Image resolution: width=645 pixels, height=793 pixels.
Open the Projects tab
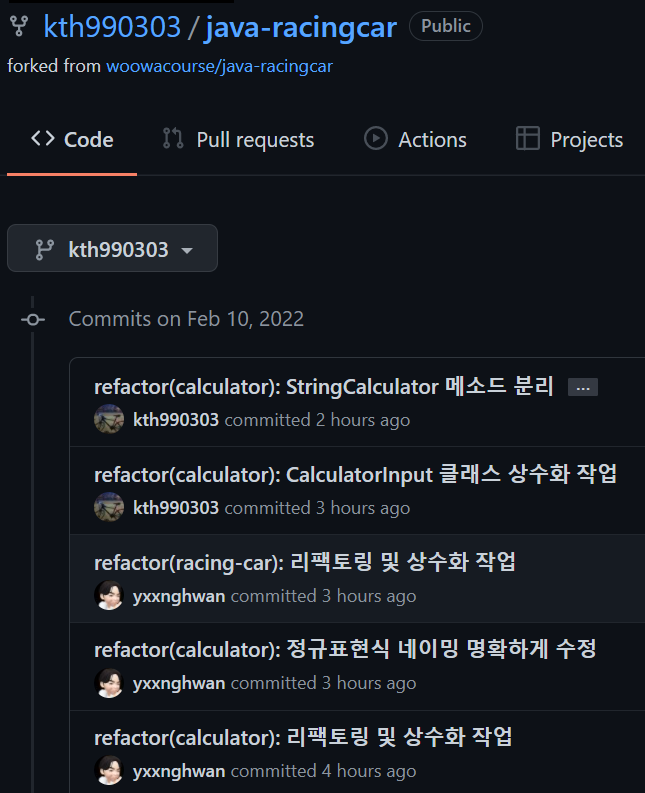[x=570, y=140]
